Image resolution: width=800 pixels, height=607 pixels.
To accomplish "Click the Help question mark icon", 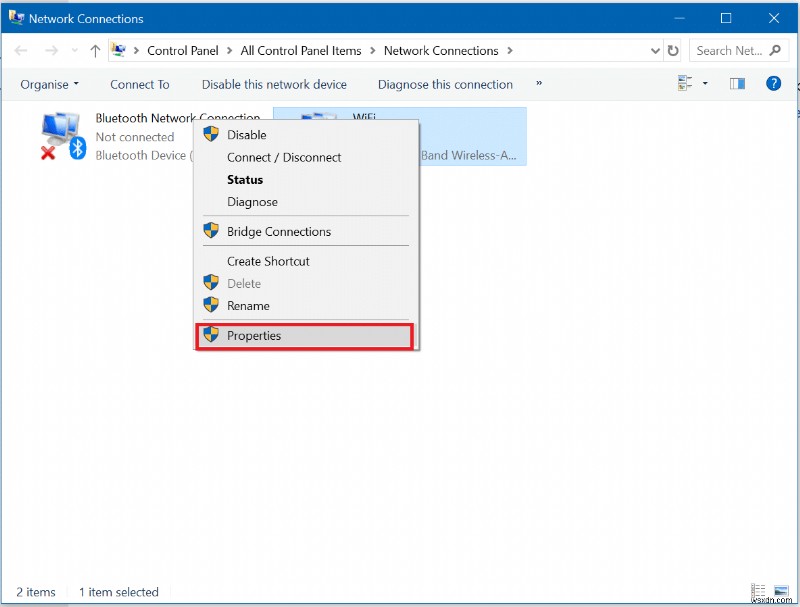I will pyautogui.click(x=773, y=84).
